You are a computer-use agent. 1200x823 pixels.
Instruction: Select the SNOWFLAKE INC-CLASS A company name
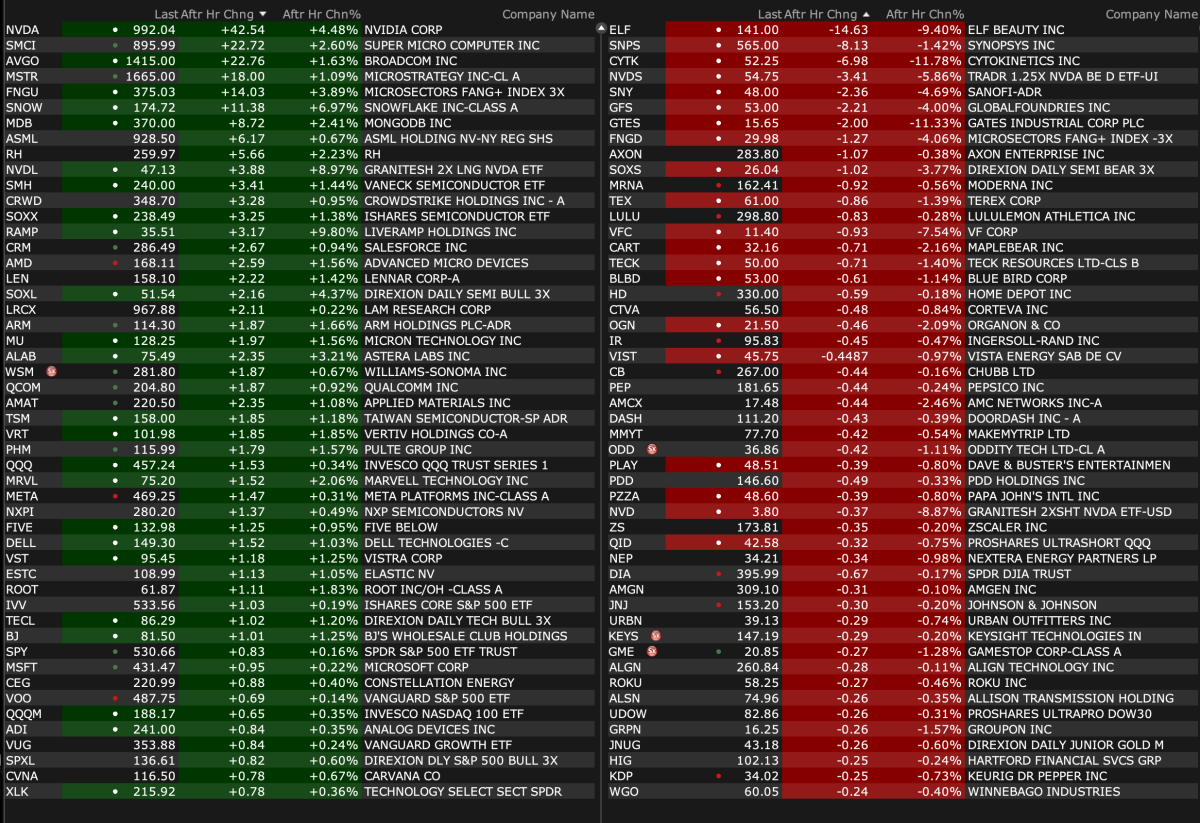coord(441,108)
